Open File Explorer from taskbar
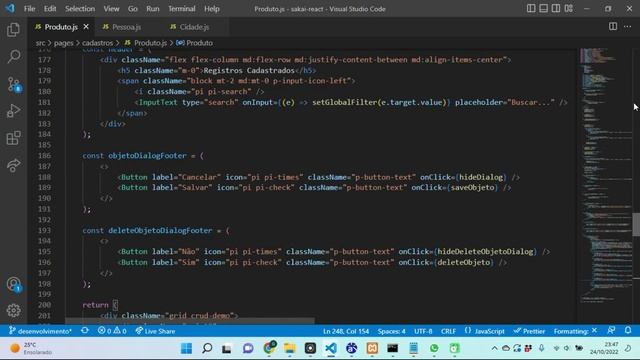Image resolution: width=640 pixels, height=360 pixels. pos(289,348)
